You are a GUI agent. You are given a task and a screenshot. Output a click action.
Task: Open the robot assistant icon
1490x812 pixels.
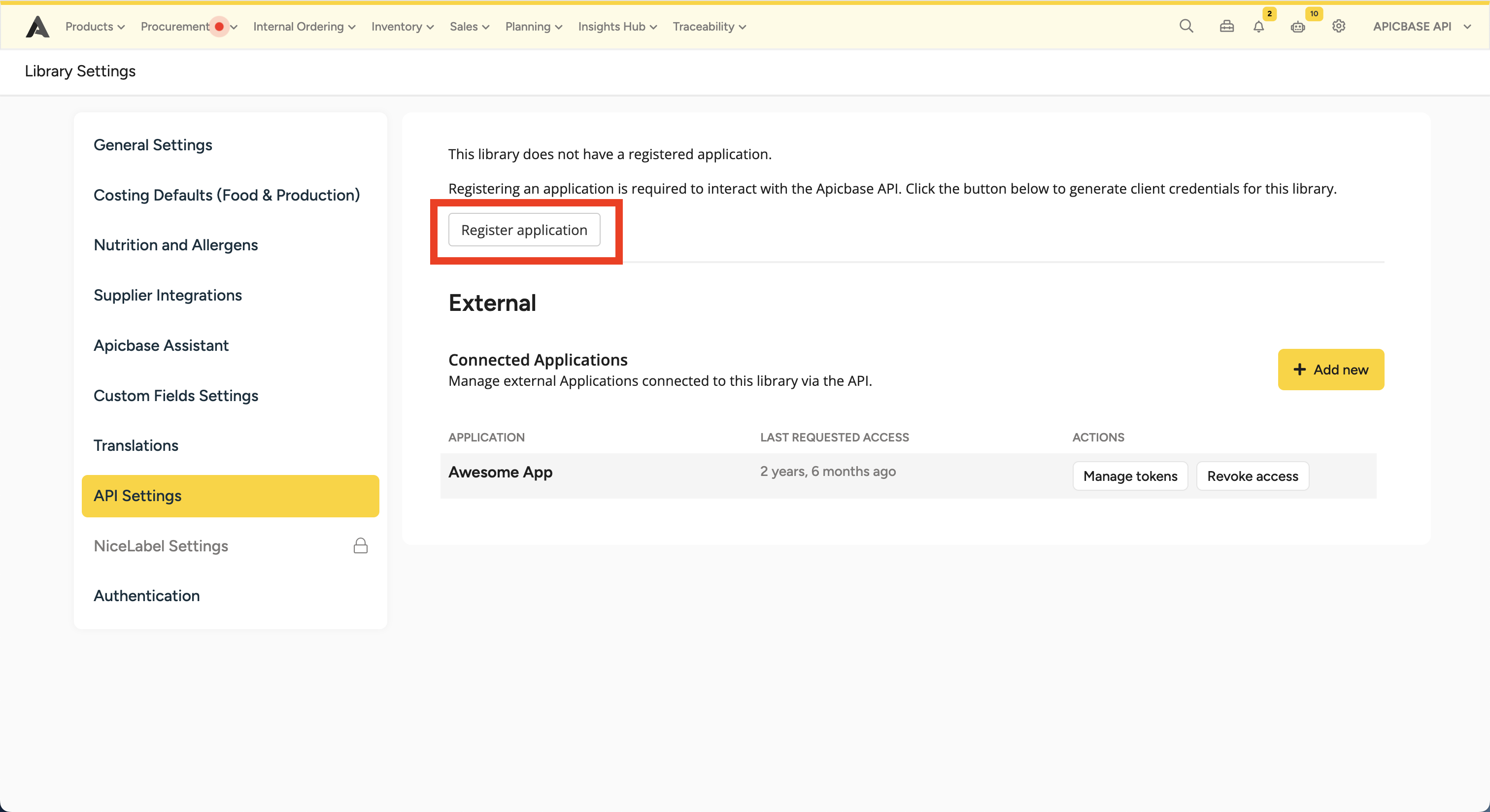coord(1297,27)
